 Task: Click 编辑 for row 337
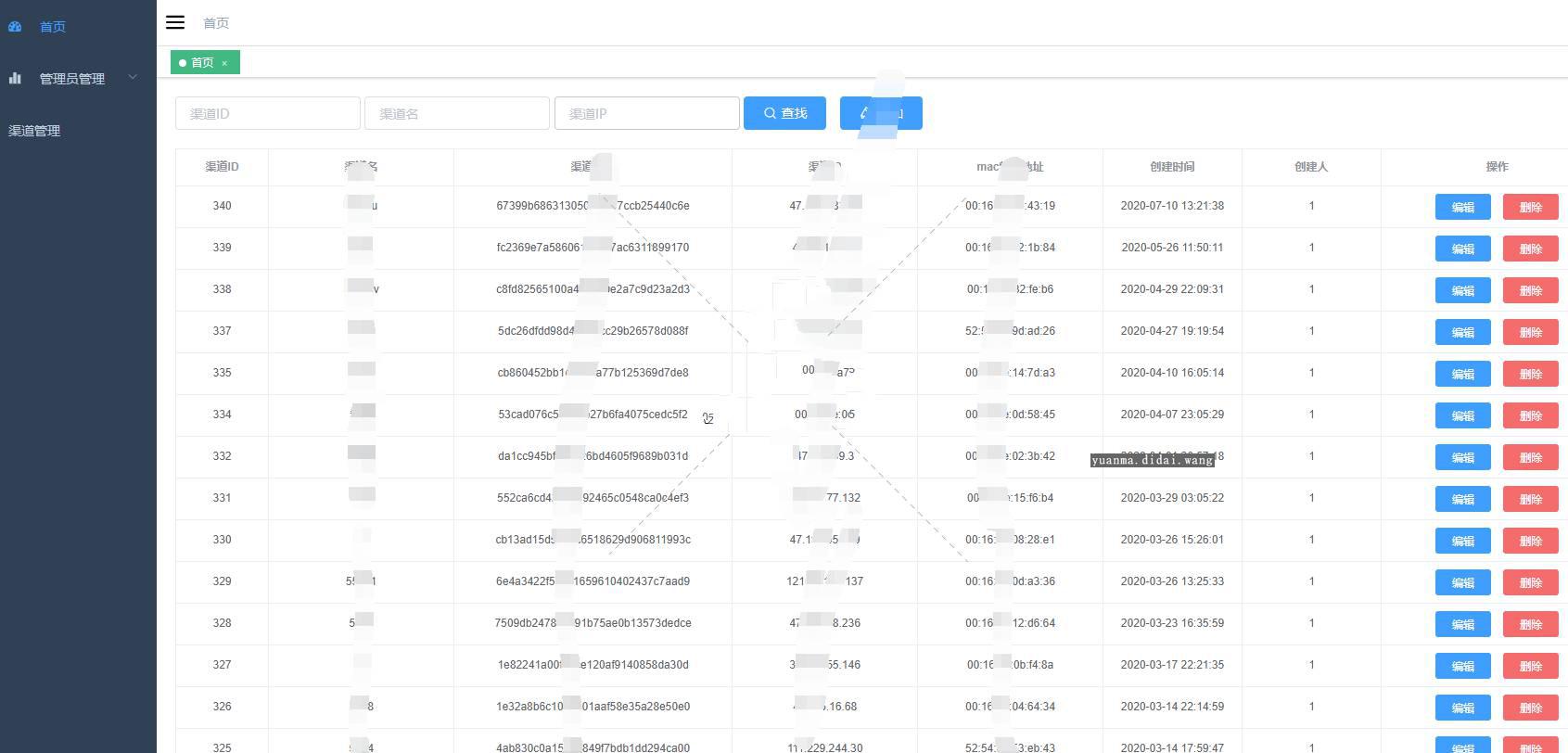[1463, 332]
